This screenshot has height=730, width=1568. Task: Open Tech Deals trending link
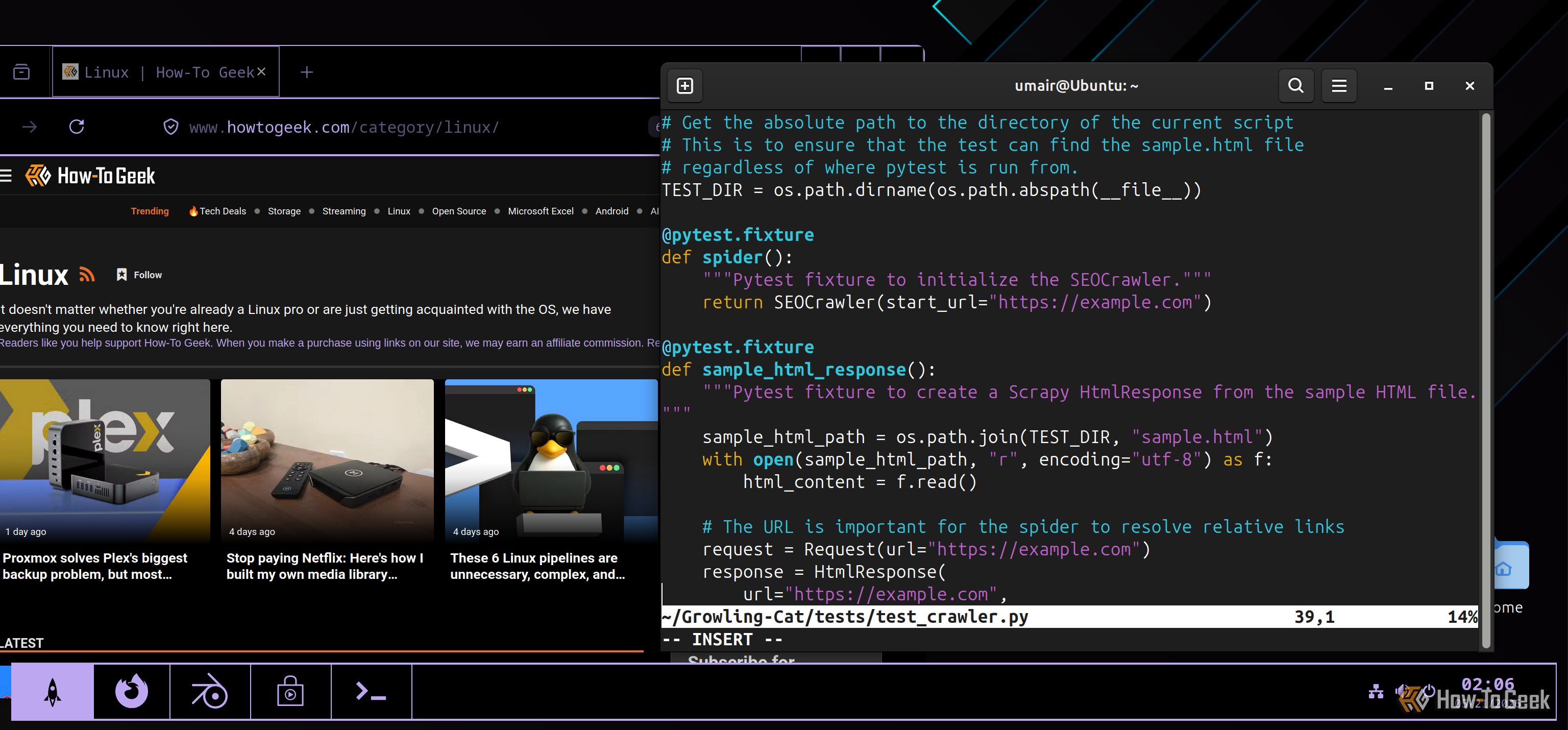point(217,211)
